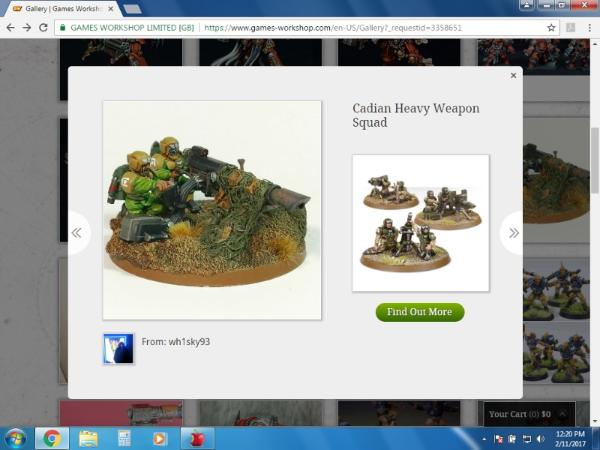Open the calculator-style taskbar app
The width and height of the screenshot is (600, 450).
124,439
